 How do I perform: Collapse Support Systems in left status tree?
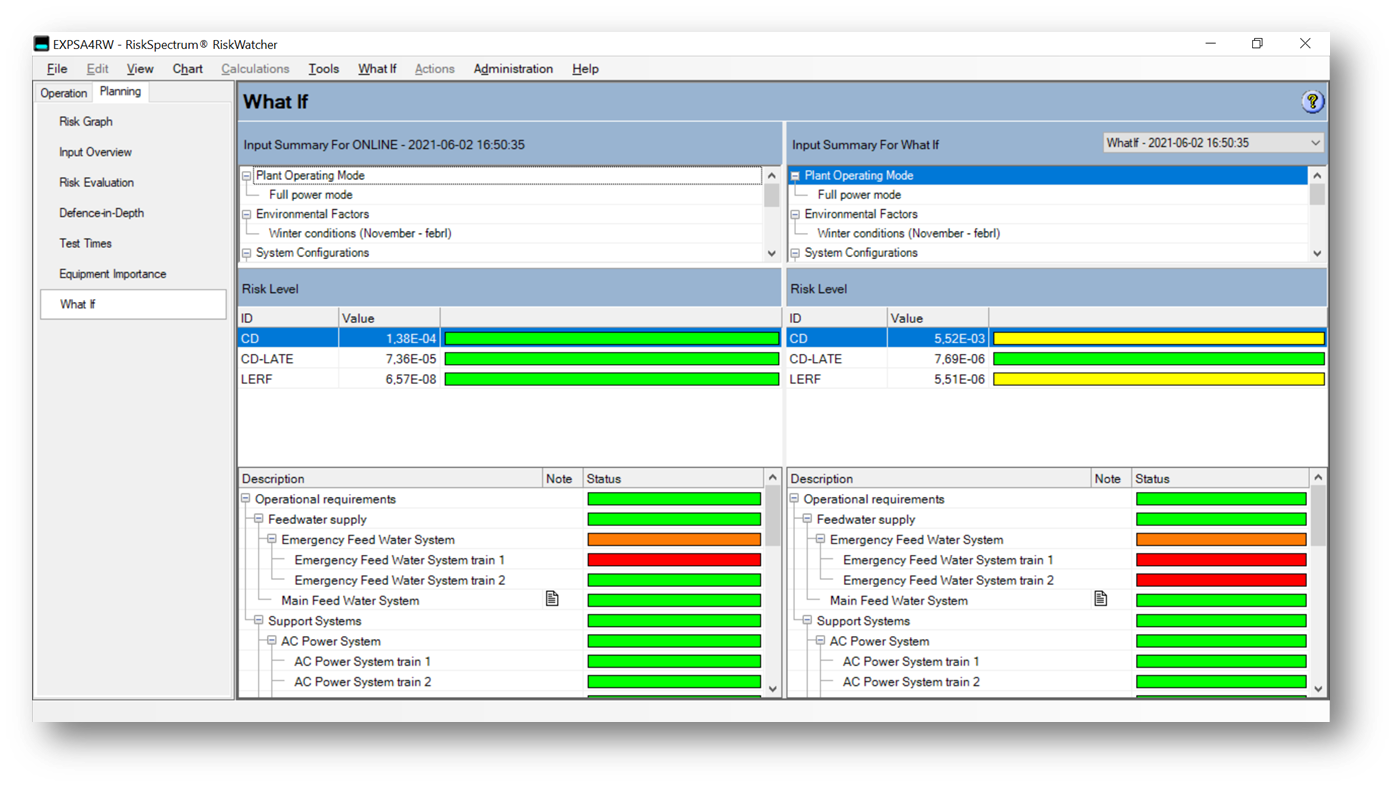tap(259, 621)
